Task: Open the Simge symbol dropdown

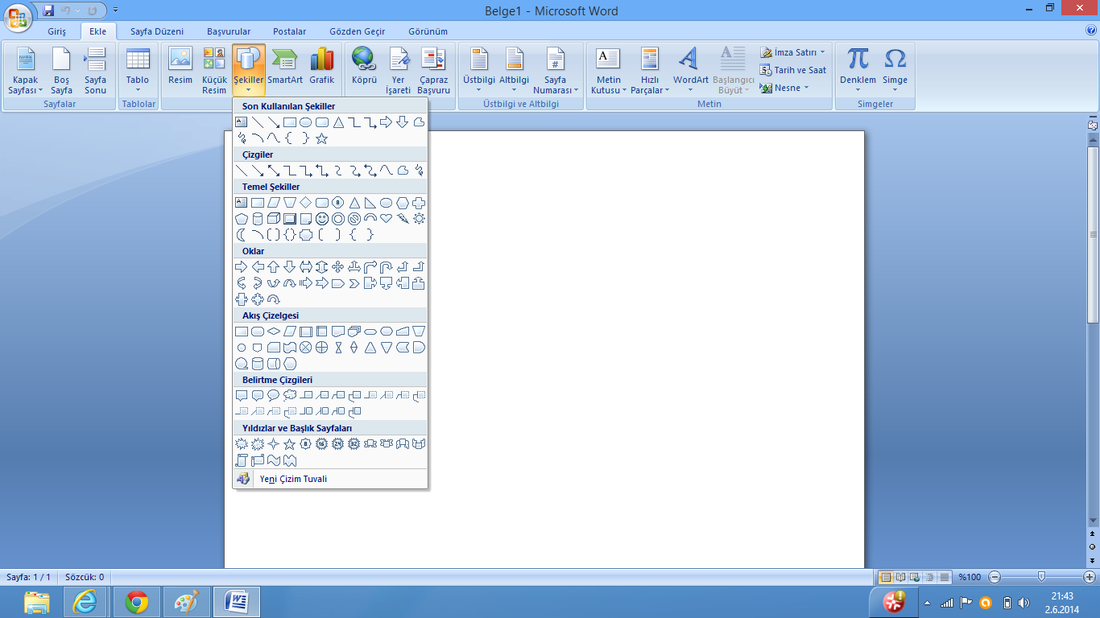Action: coord(895,69)
